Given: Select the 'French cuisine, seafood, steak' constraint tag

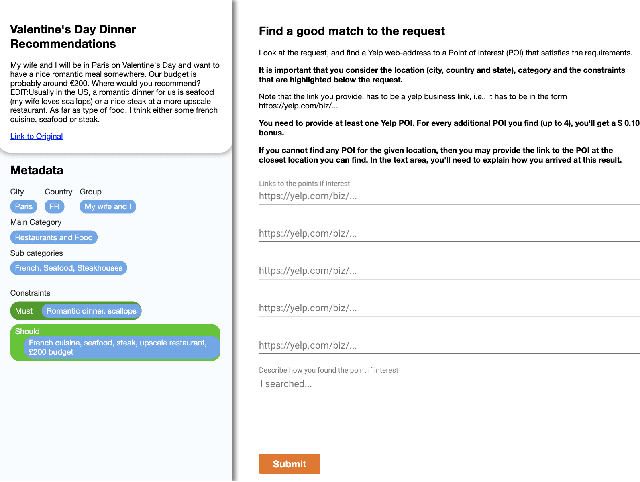Looking at the screenshot, I should pos(120,347).
